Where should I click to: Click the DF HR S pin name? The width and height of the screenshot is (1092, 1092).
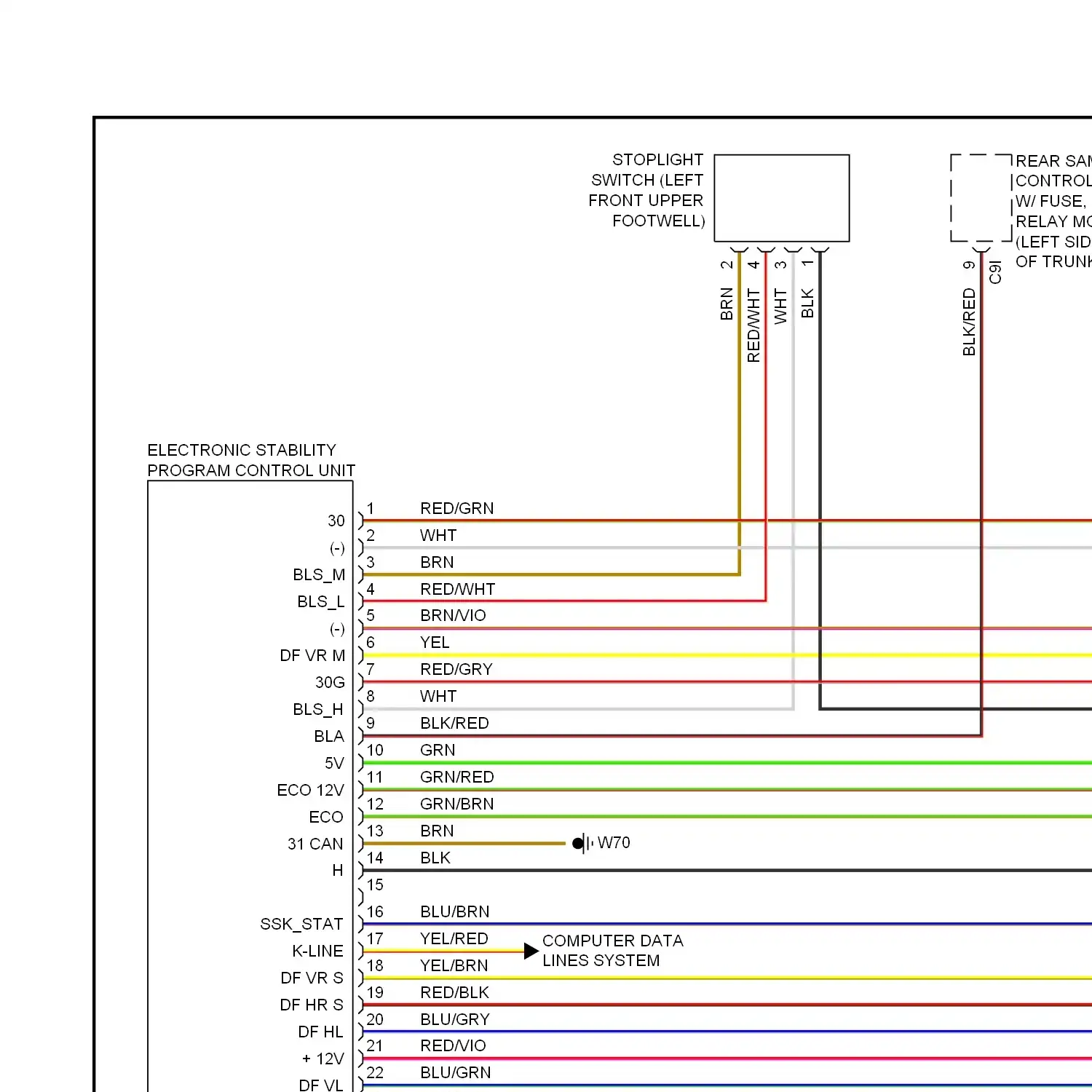312,1005
